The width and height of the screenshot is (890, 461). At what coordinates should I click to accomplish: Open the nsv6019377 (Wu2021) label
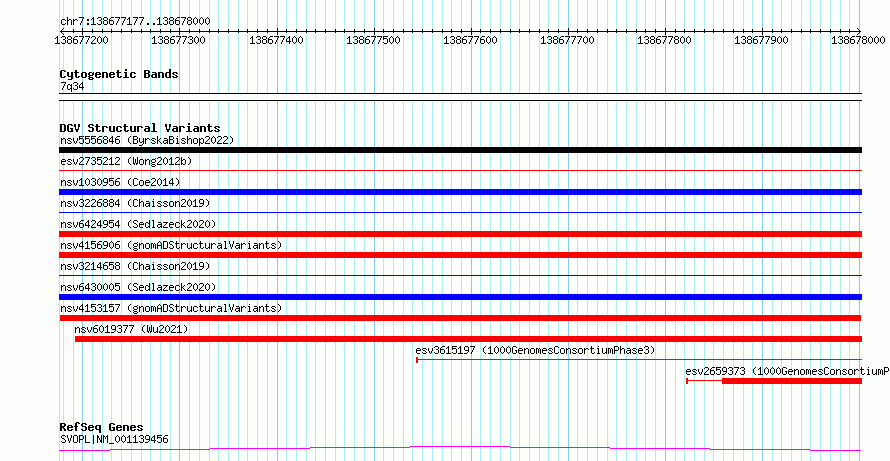click(x=131, y=329)
